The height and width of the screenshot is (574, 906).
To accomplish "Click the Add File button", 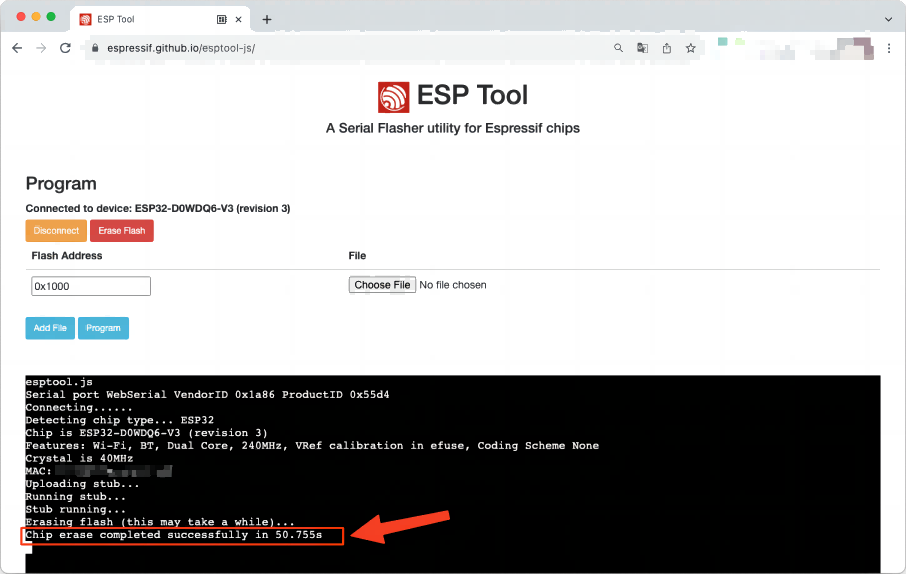I will [50, 328].
